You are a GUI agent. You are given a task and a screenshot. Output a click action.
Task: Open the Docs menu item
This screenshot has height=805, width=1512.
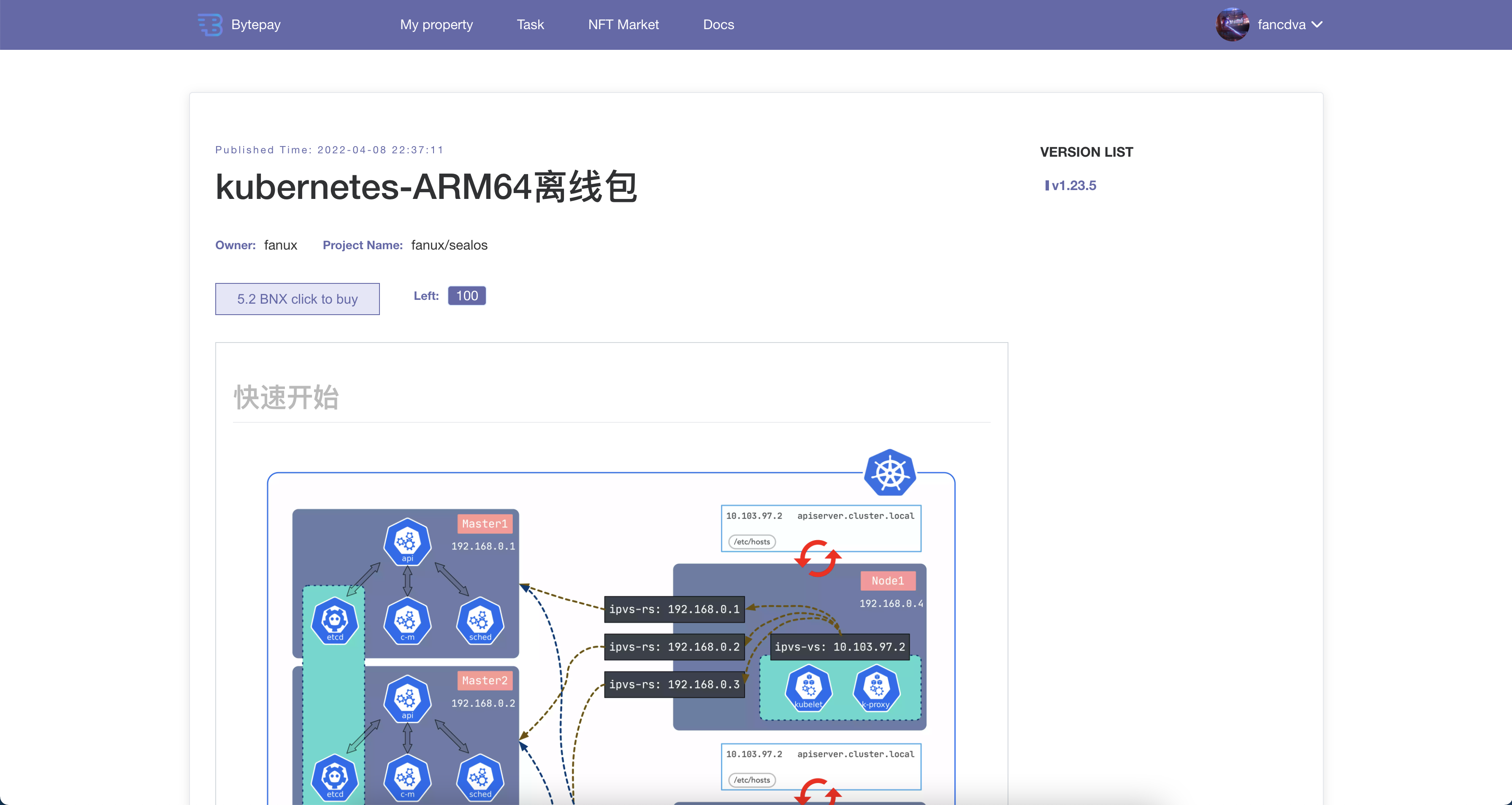718,24
